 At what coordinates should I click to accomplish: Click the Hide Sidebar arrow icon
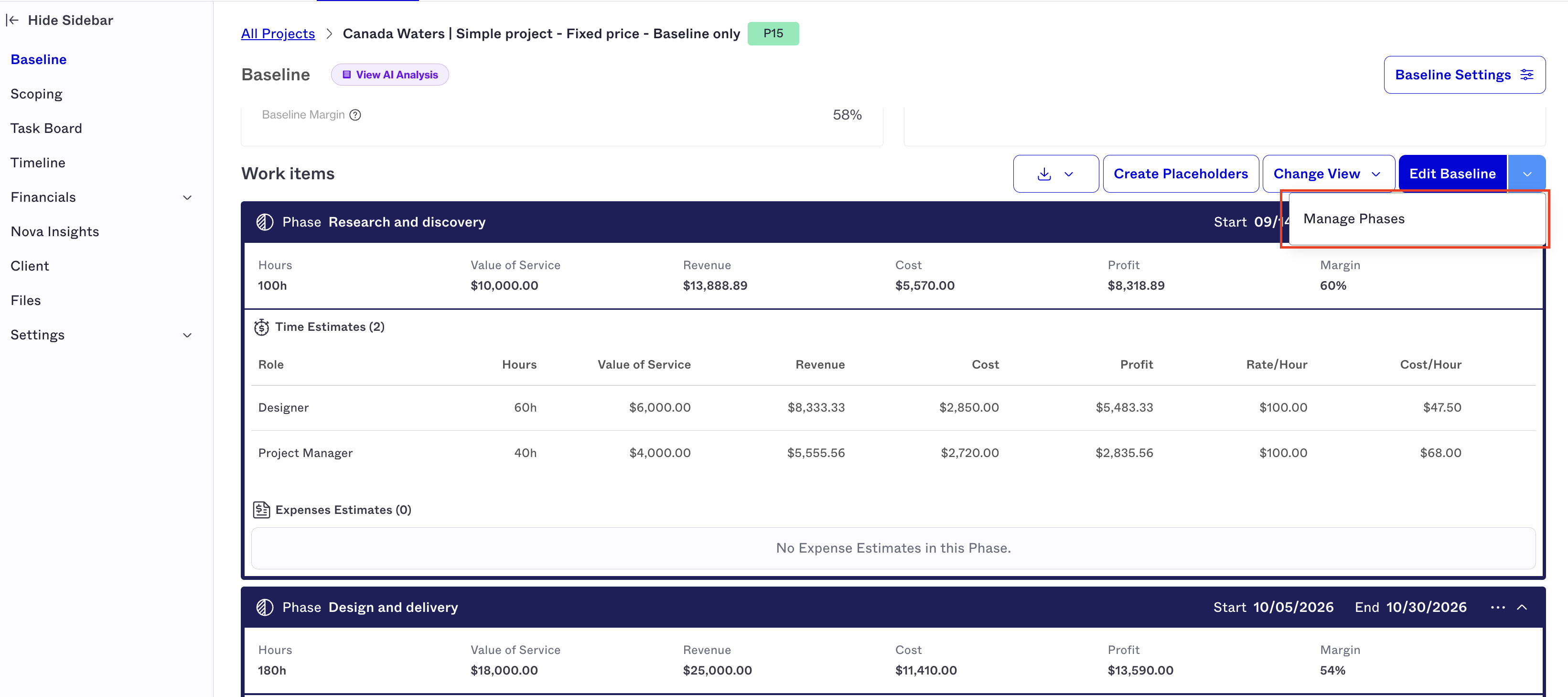coord(12,20)
